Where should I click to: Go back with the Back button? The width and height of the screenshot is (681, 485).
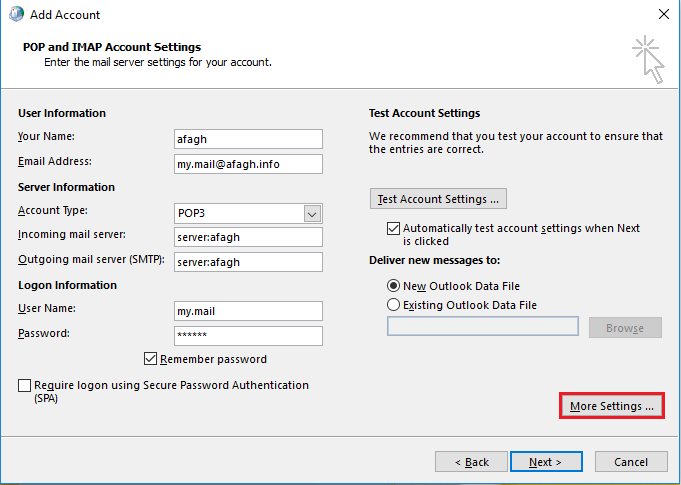pos(471,462)
